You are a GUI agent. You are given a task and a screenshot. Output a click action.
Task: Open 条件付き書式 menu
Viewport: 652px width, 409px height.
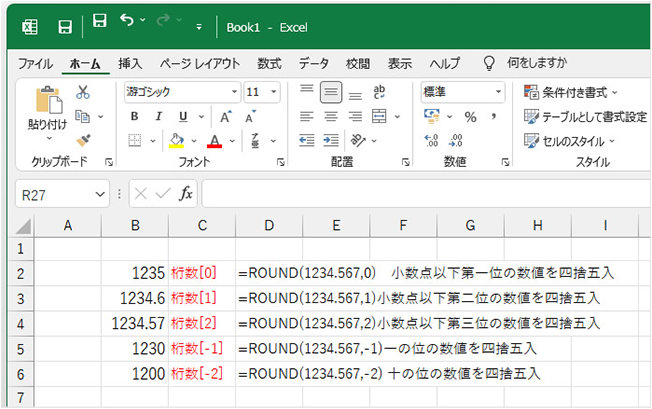click(x=570, y=92)
